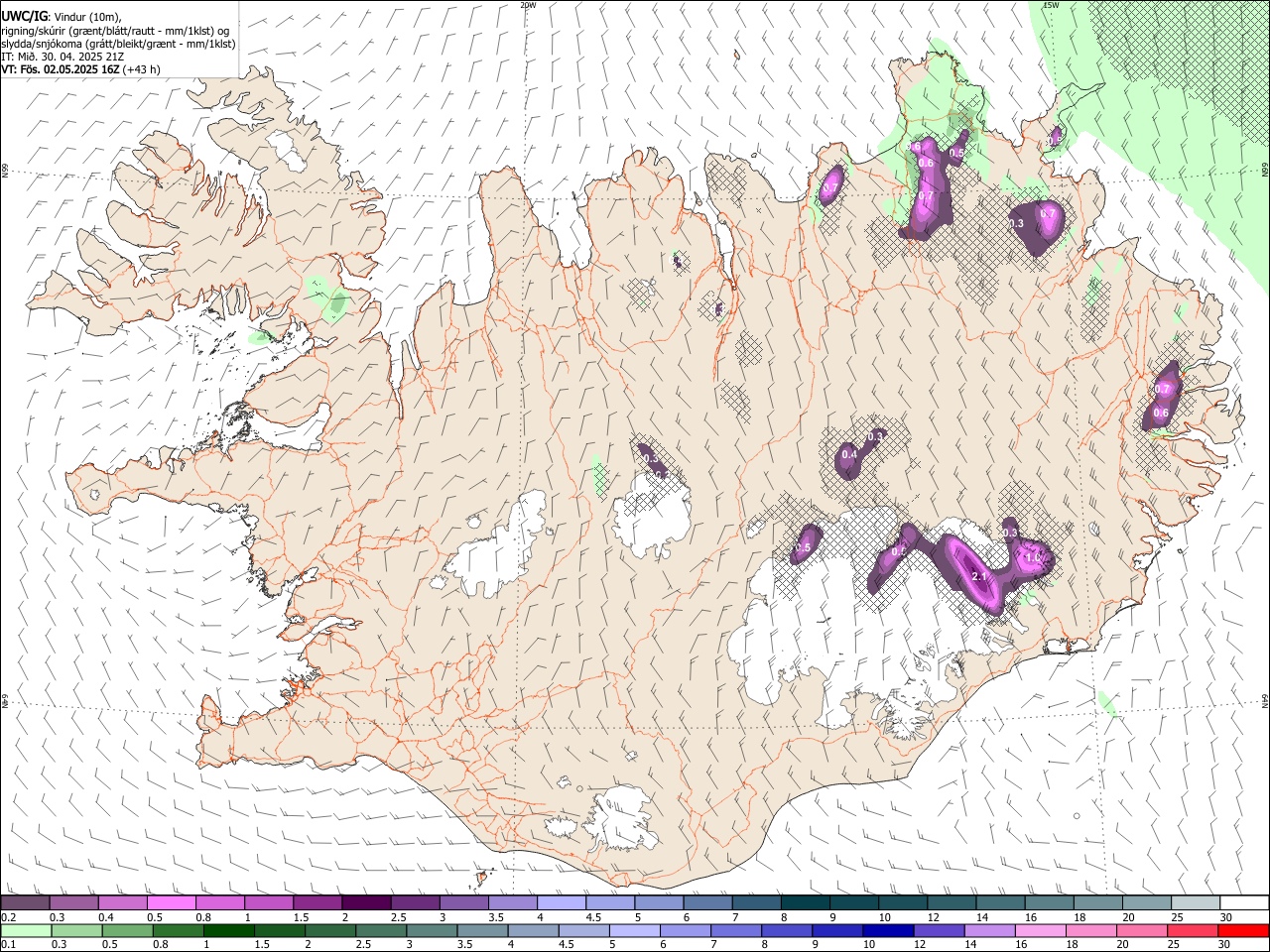The image size is (1270, 952).
Task: Click the 0.2 label in the upper legend row
Action: pos(8,917)
